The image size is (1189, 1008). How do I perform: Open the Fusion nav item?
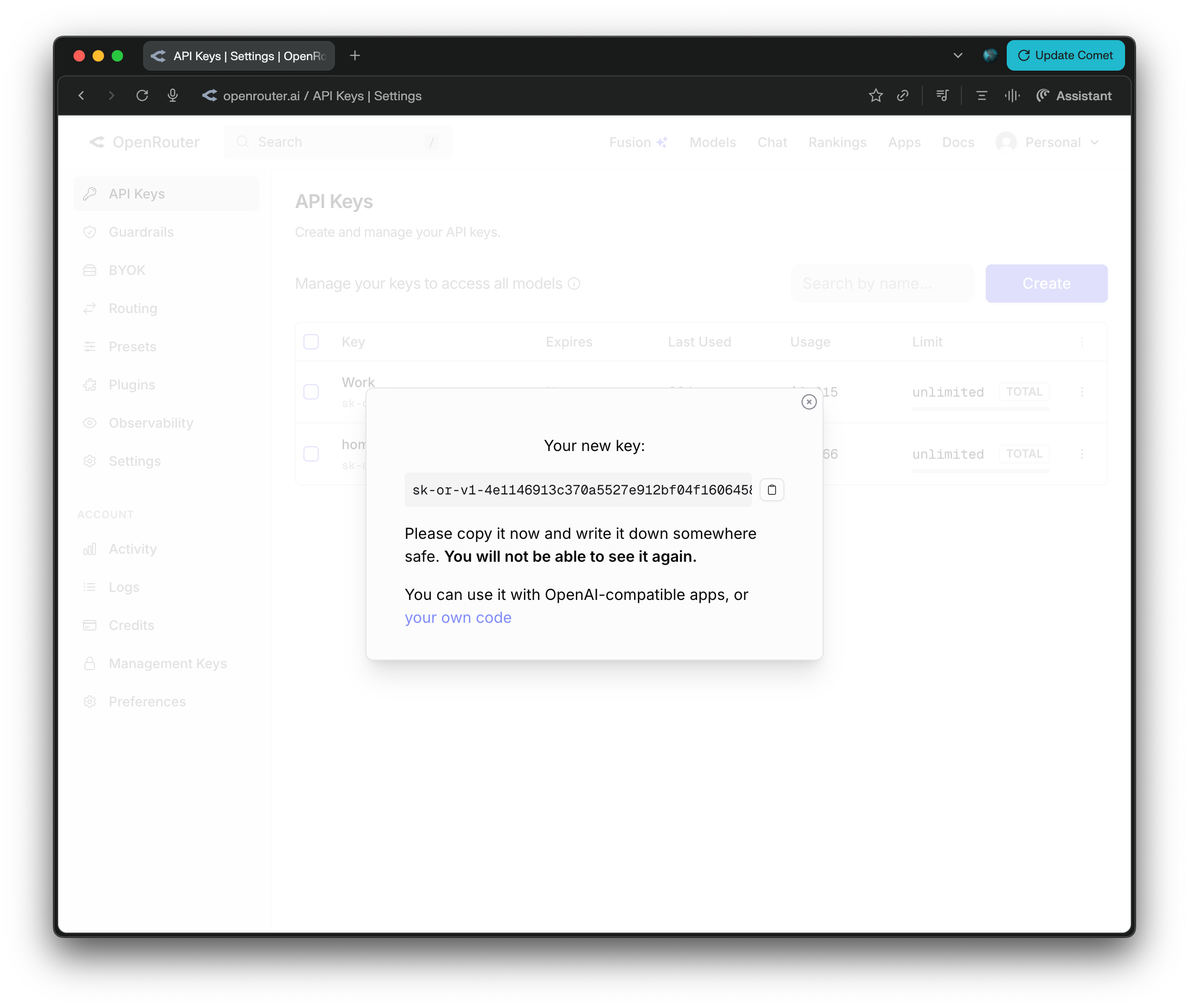(x=637, y=142)
